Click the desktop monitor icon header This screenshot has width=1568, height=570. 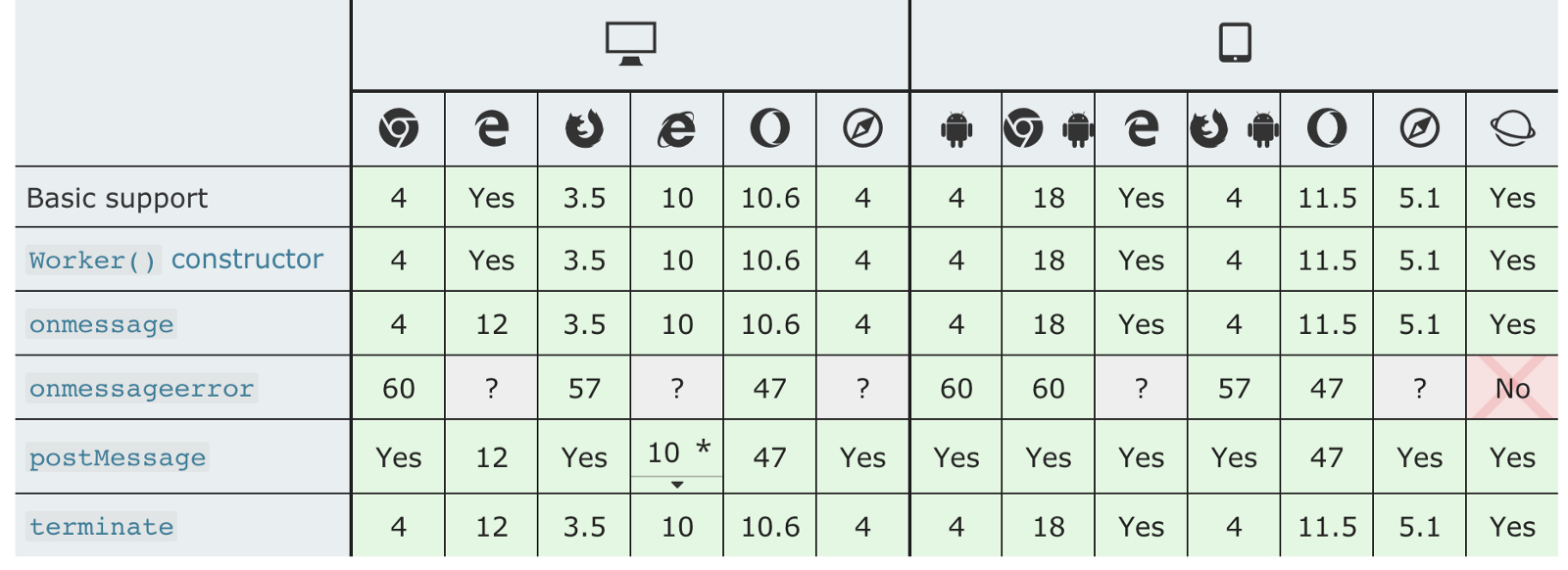(x=630, y=44)
